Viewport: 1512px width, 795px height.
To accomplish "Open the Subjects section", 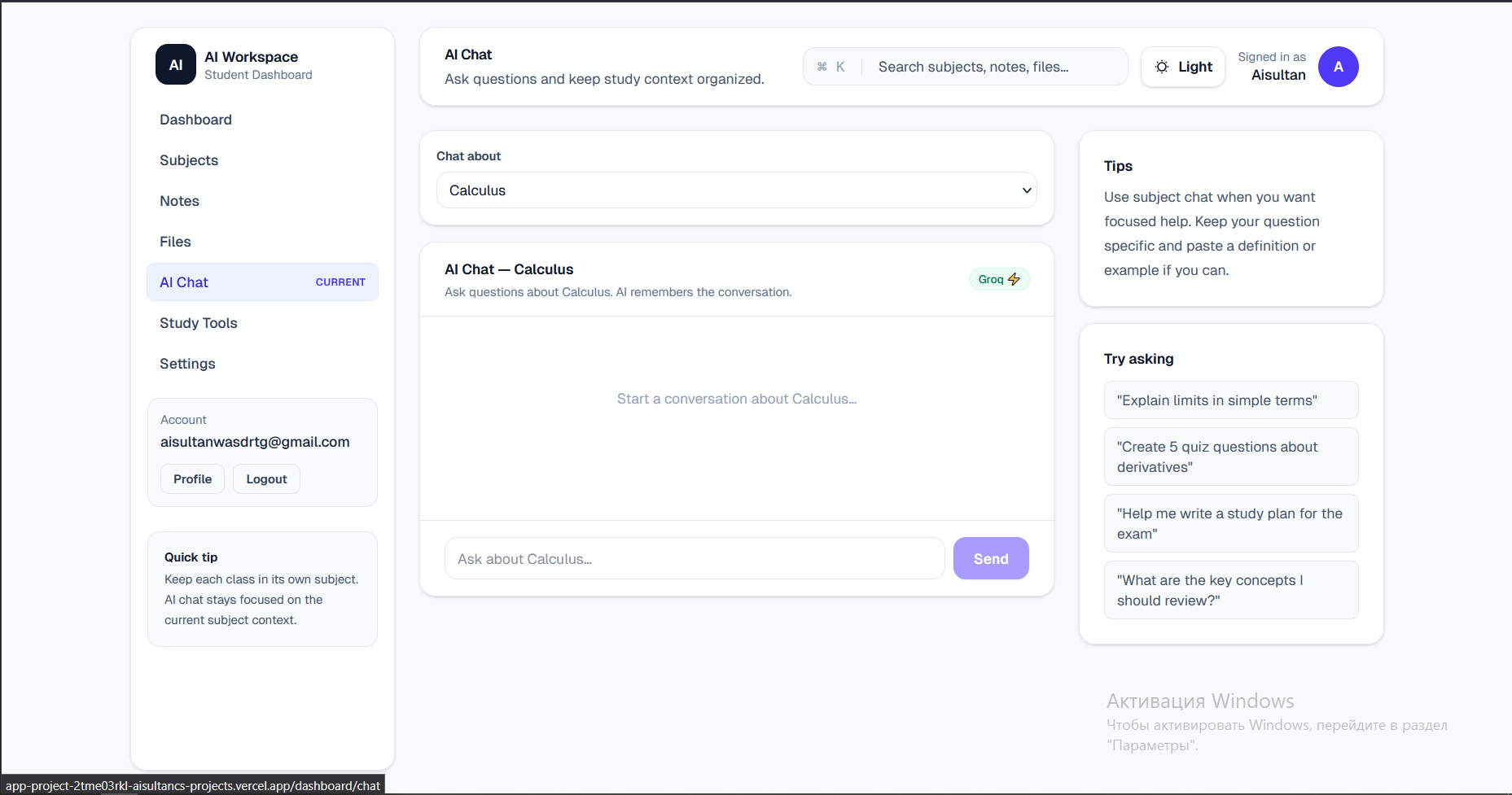I will tap(188, 160).
